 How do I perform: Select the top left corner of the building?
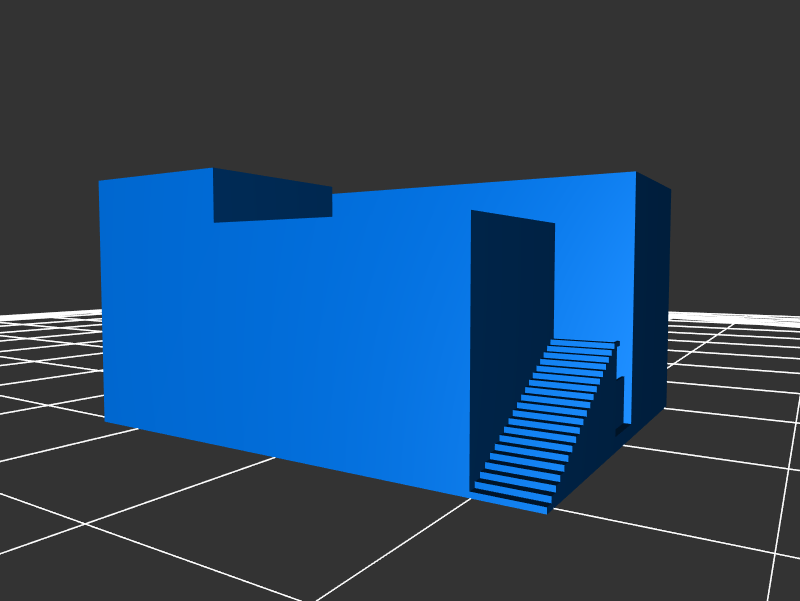click(100, 182)
